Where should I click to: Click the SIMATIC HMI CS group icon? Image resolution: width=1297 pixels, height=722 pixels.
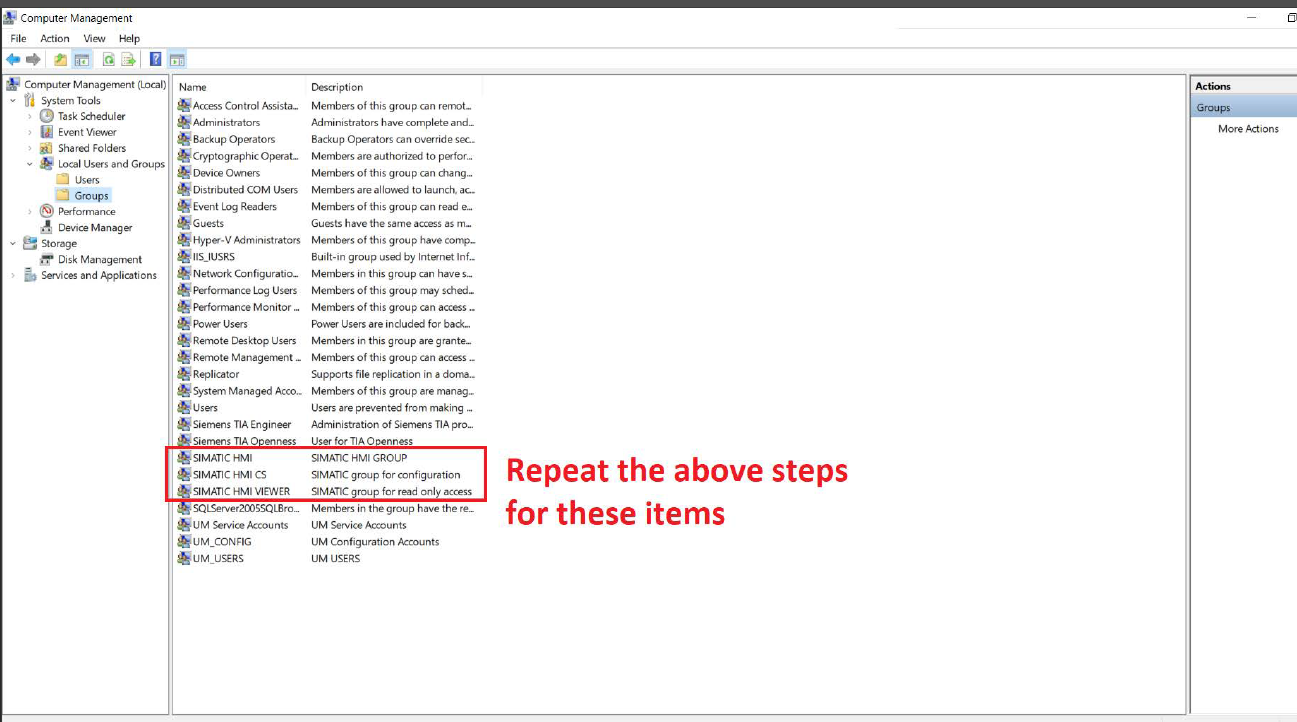click(184, 475)
